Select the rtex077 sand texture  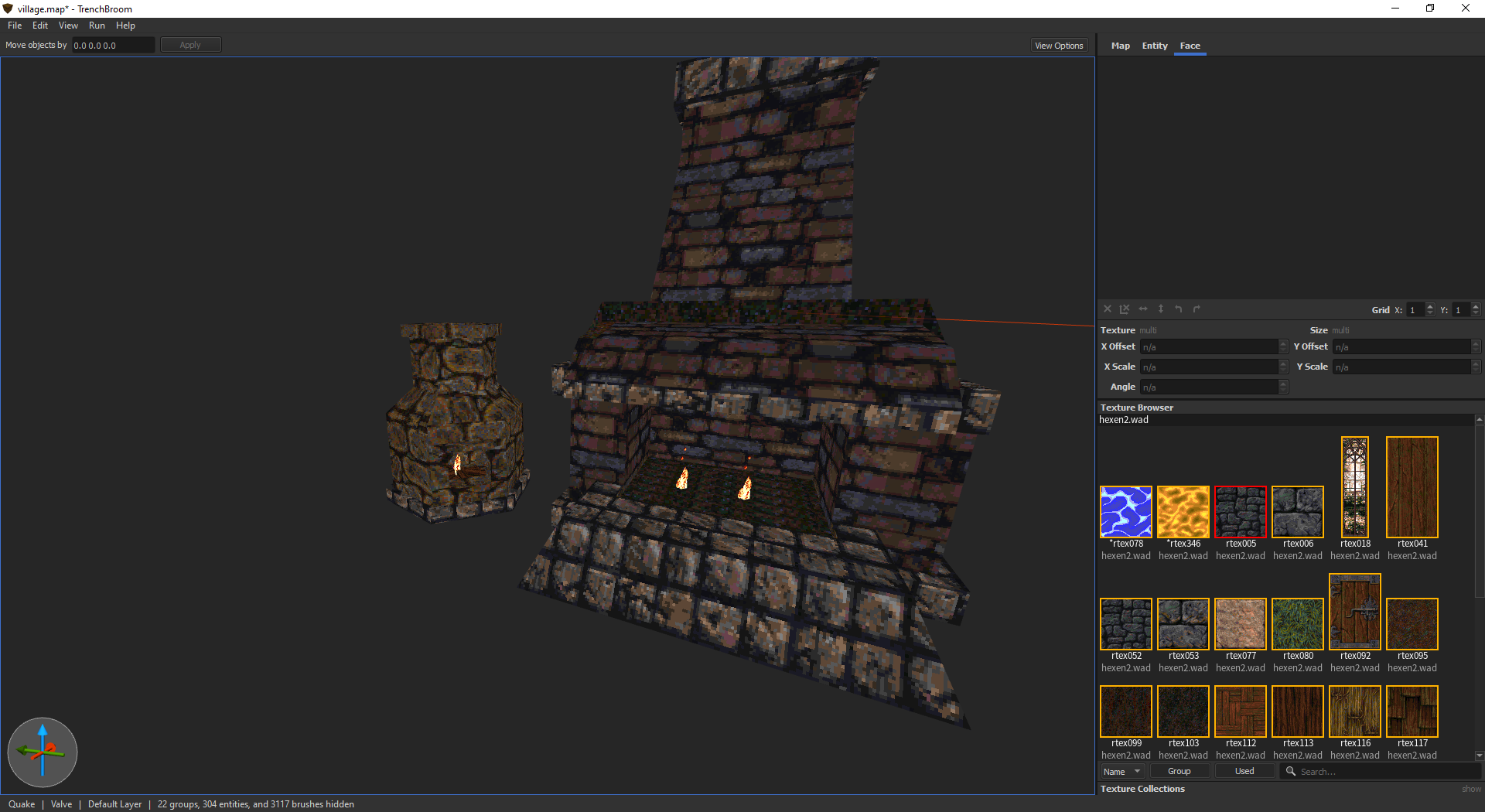(x=1241, y=624)
